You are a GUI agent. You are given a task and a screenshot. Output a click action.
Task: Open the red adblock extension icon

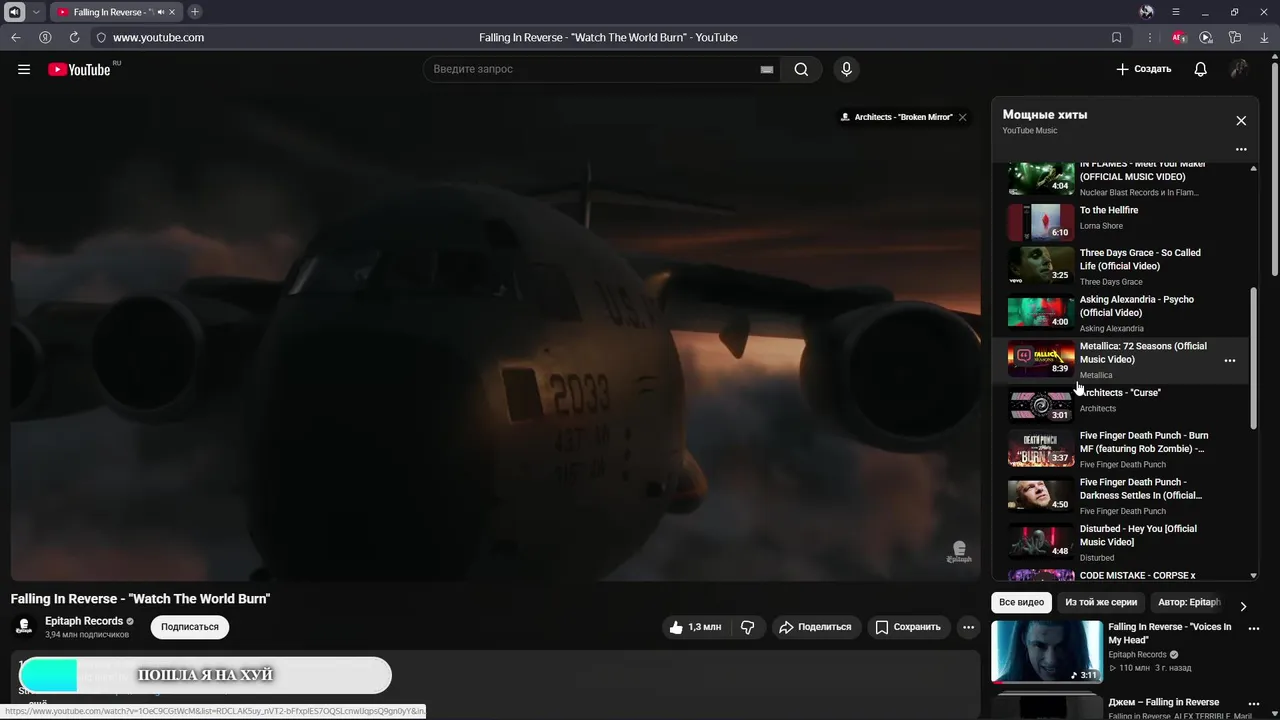(x=1179, y=37)
